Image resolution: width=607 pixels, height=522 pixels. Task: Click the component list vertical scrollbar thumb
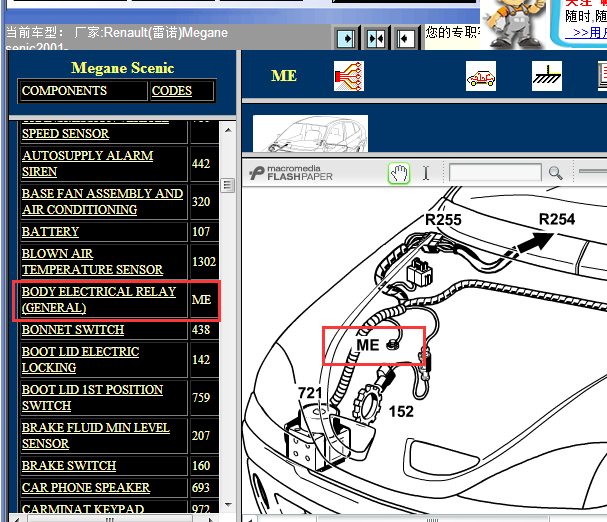[228, 185]
